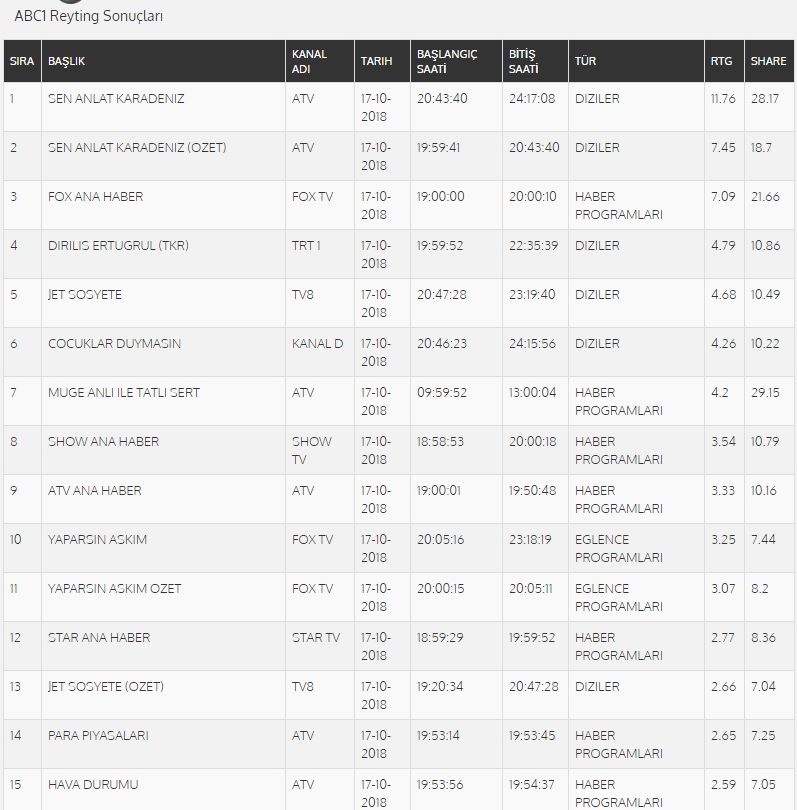Select the SEN ANLAT KARADENIZ title cell
797x810 pixels.
(x=116, y=99)
